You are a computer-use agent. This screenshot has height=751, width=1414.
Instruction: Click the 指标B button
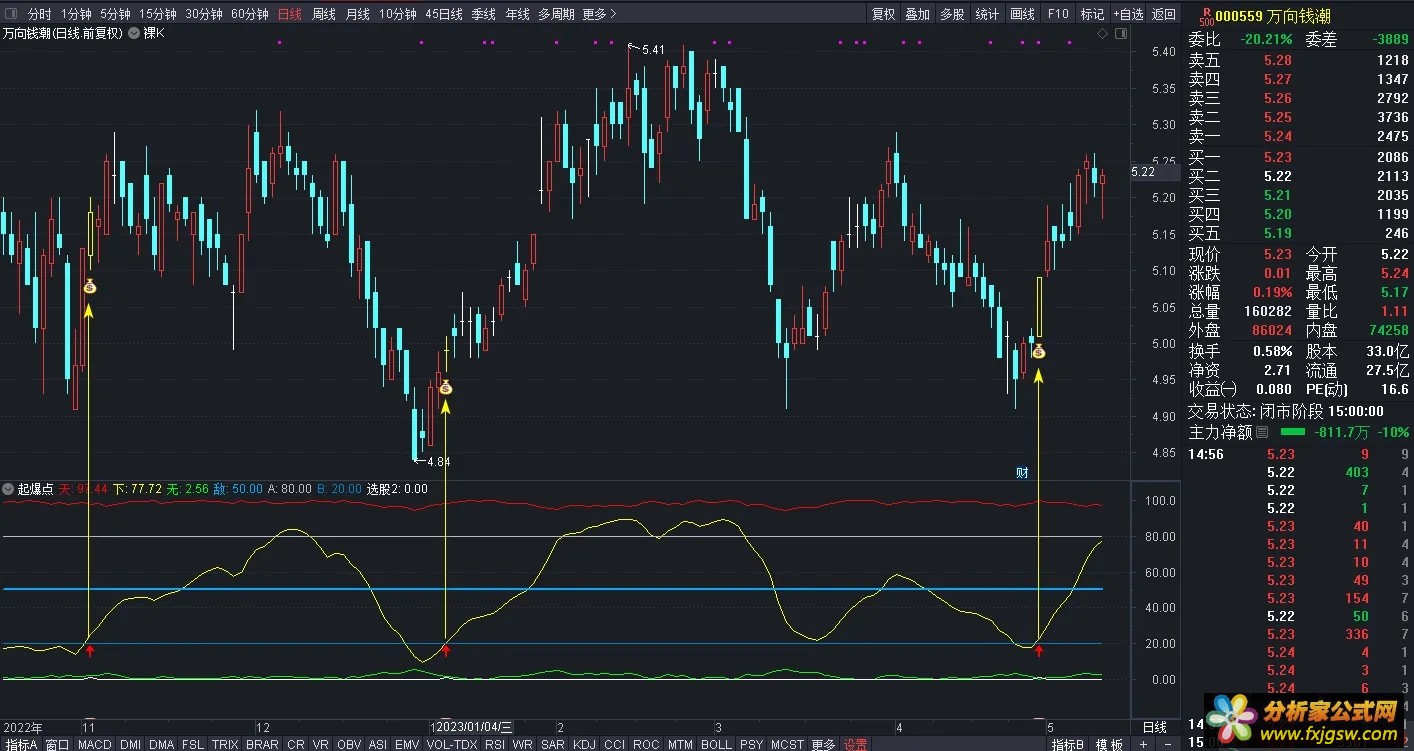click(x=1069, y=744)
